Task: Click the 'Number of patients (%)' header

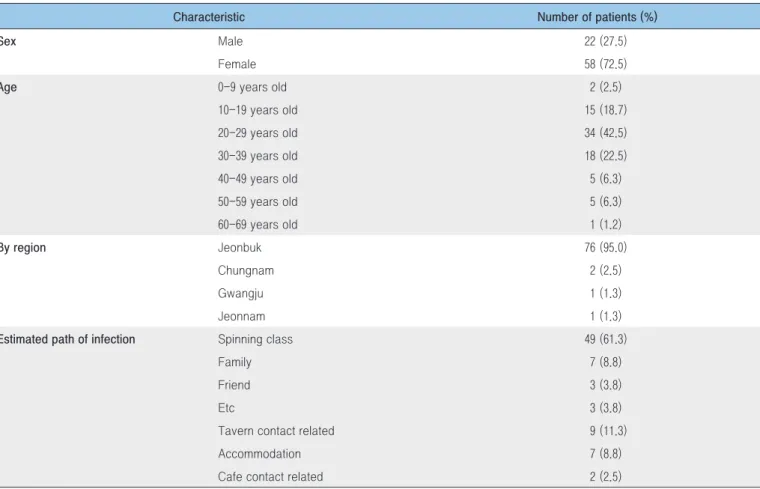Action: [597, 17]
